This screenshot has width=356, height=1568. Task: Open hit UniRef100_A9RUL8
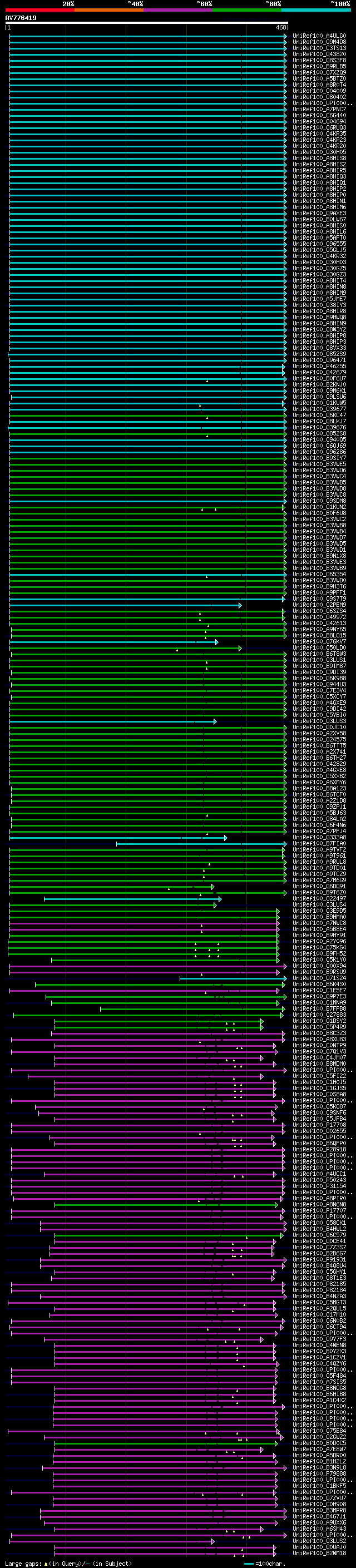point(319,862)
